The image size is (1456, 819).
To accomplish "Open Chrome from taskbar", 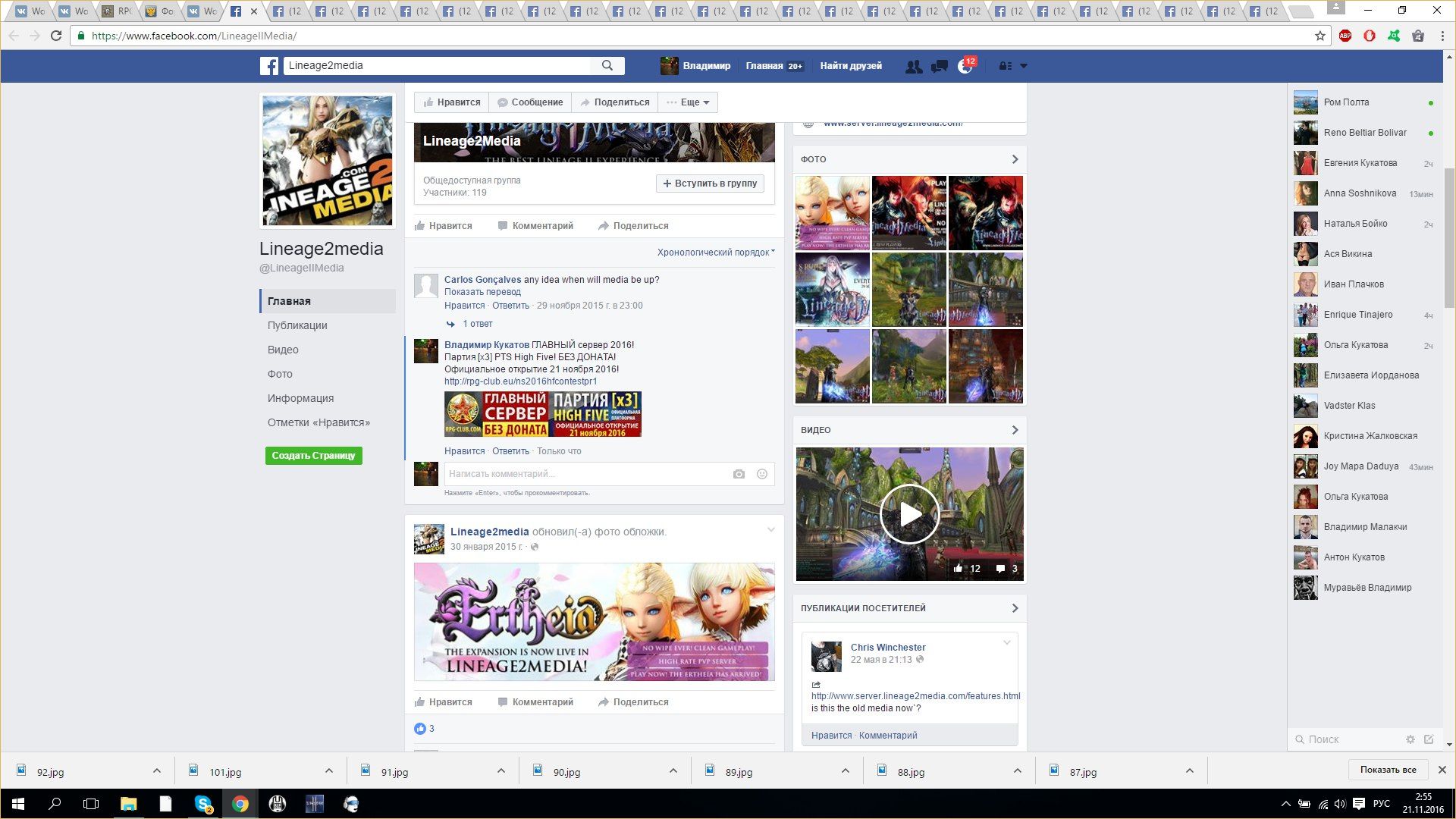I will coord(240,804).
